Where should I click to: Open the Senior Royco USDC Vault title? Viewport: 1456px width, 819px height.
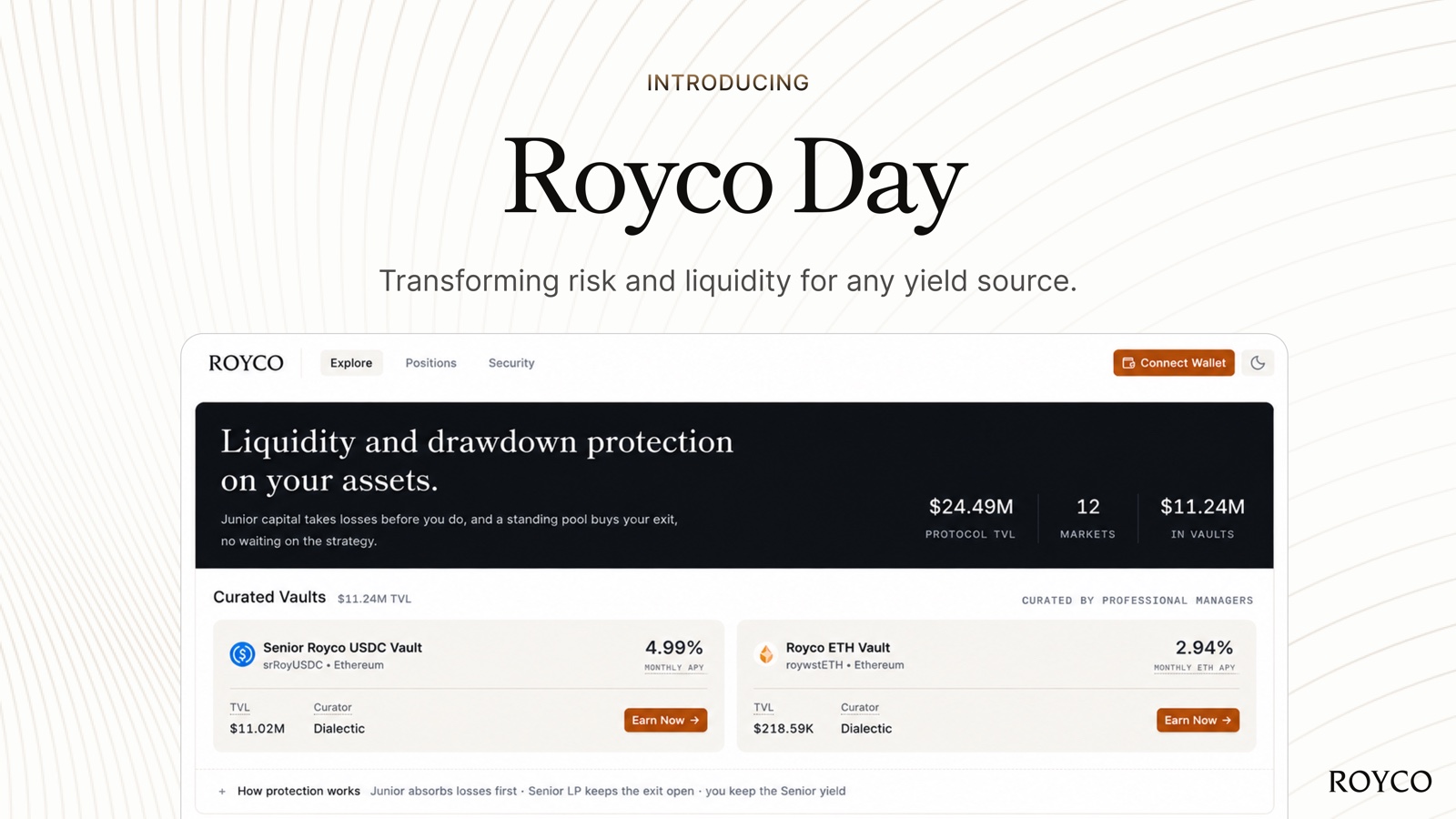tap(342, 648)
